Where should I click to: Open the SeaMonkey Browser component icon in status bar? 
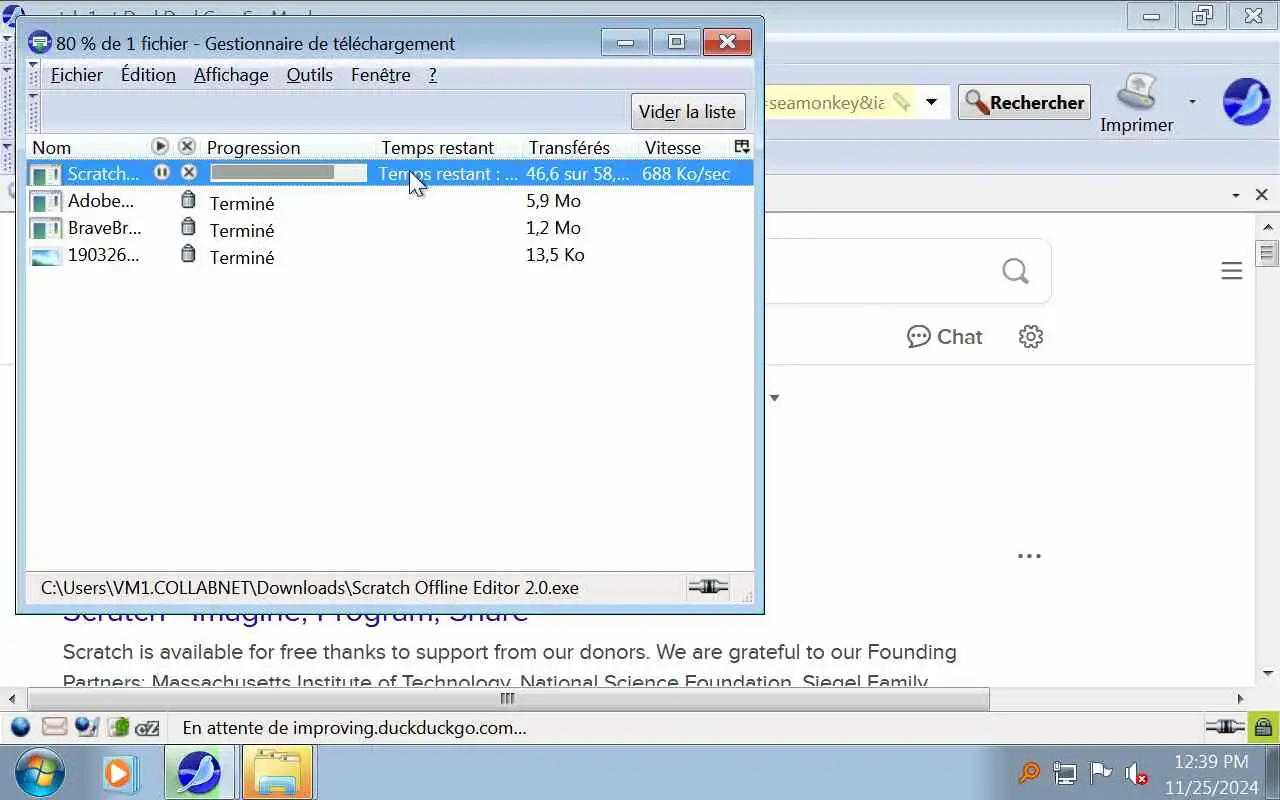[x=20, y=727]
